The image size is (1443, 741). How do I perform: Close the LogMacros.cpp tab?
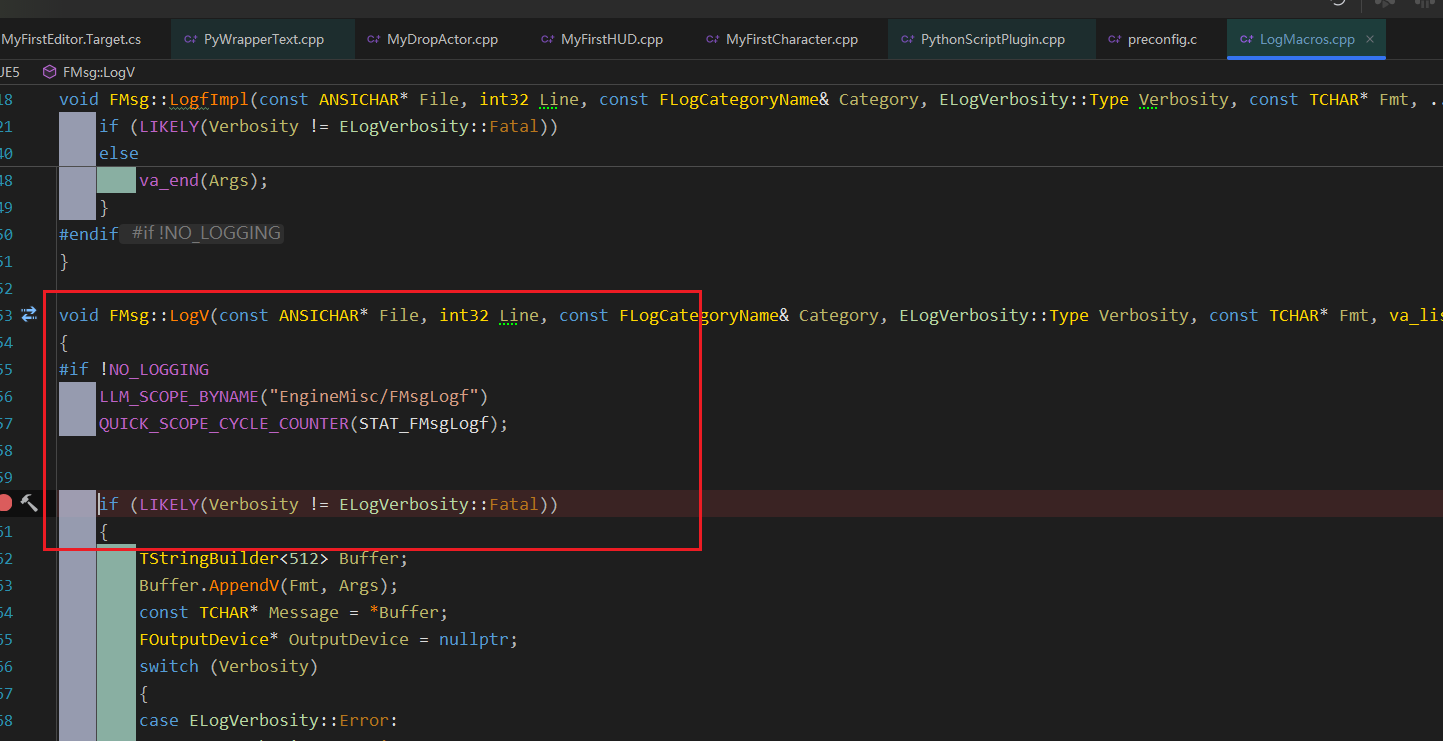click(x=1369, y=39)
